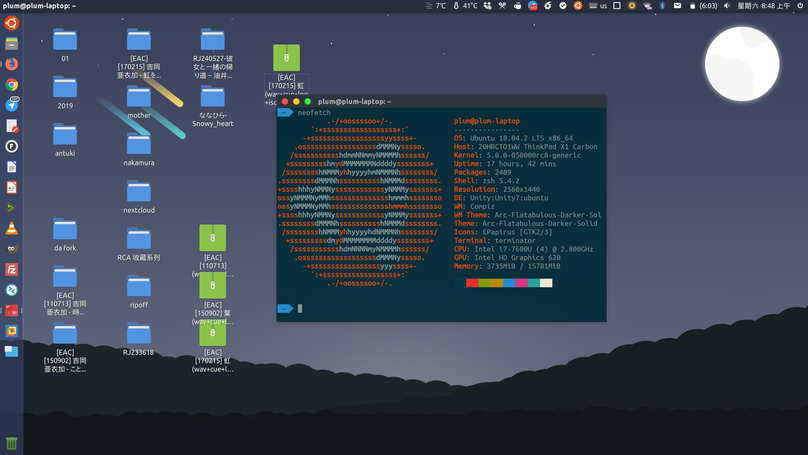Open the Trash in the launcher
The height and width of the screenshot is (455, 808).
[12, 443]
